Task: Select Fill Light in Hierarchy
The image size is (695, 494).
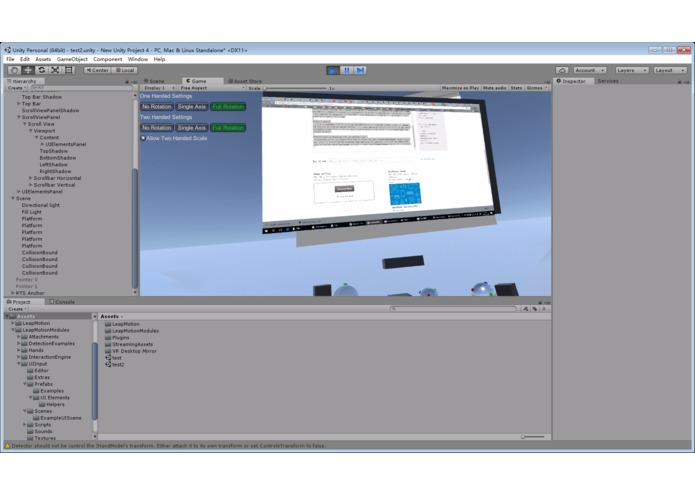Action: click(31, 212)
